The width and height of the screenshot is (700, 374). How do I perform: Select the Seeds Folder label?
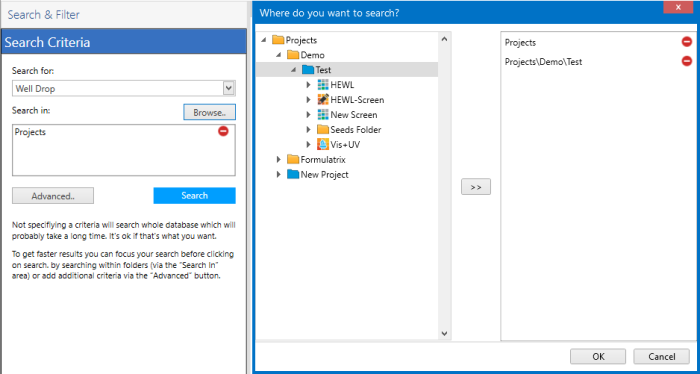tap(356, 129)
